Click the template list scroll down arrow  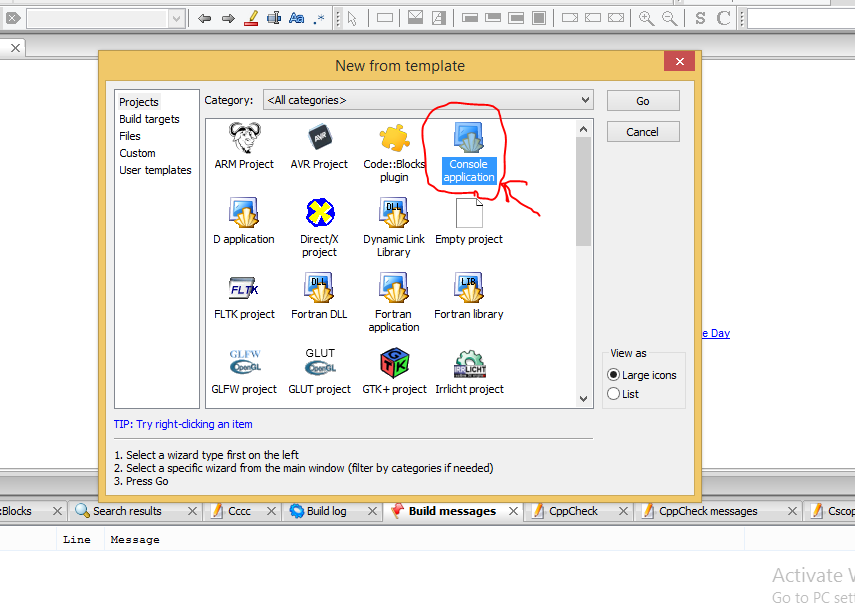(583, 399)
